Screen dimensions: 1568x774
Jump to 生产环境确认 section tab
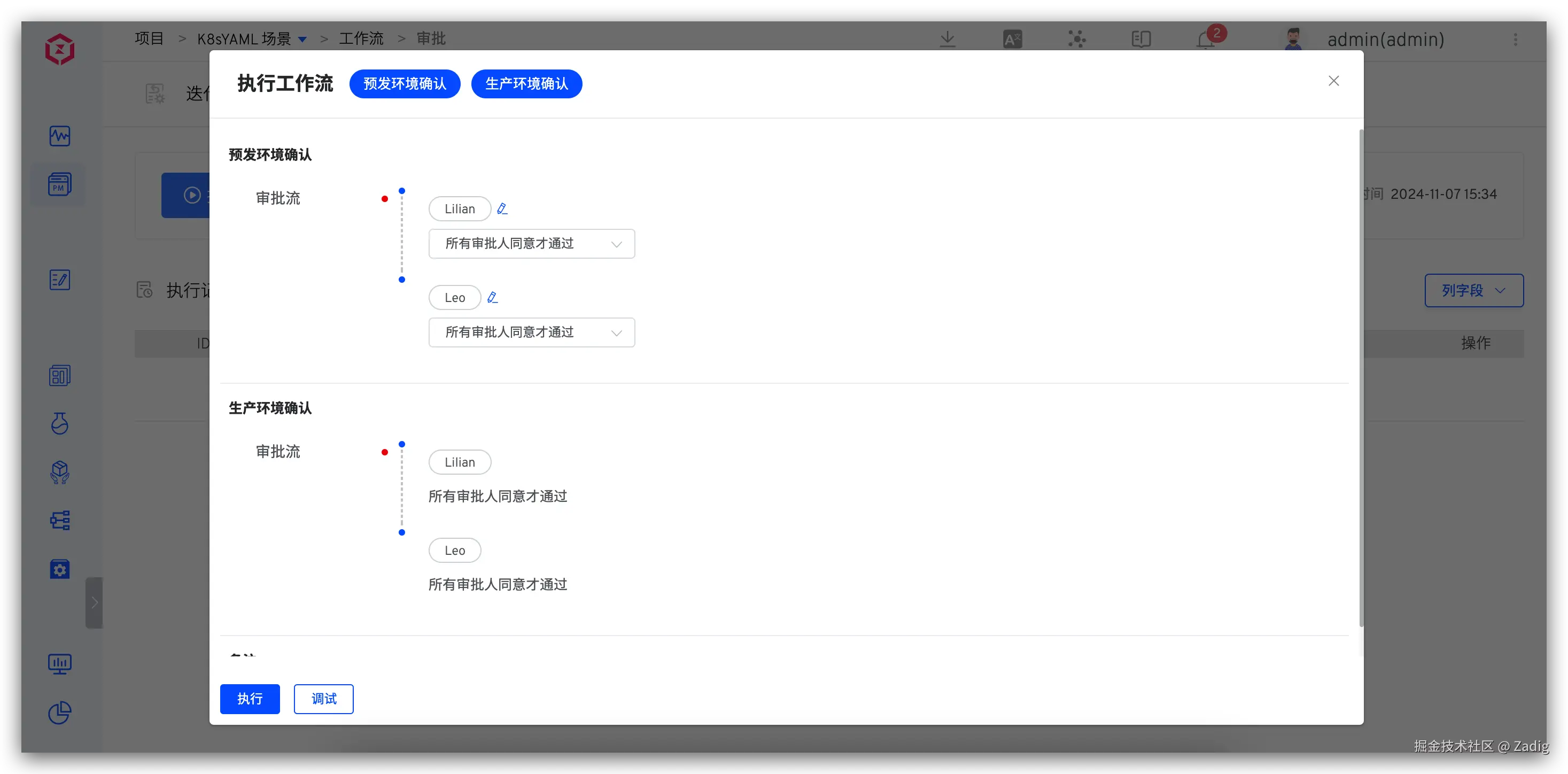pos(526,83)
